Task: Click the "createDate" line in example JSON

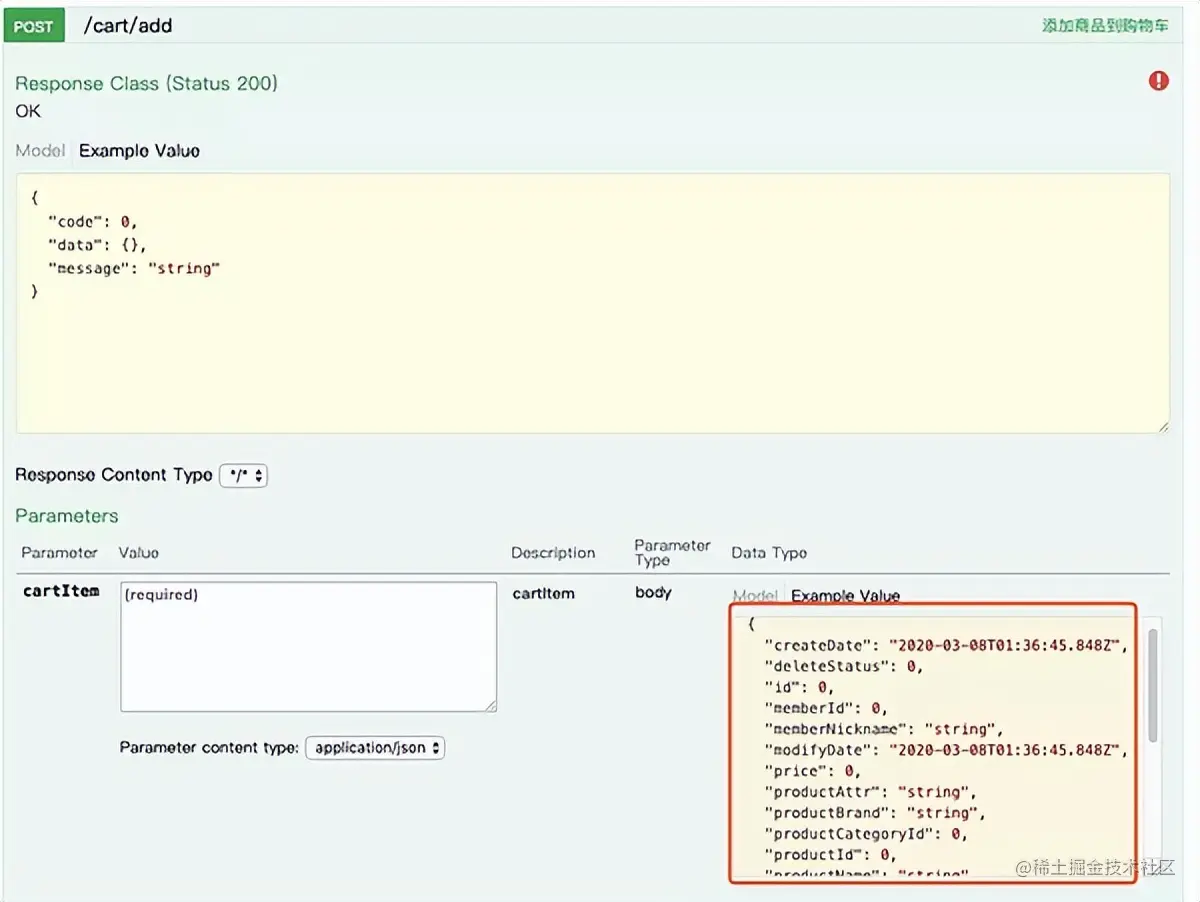Action: [946, 645]
